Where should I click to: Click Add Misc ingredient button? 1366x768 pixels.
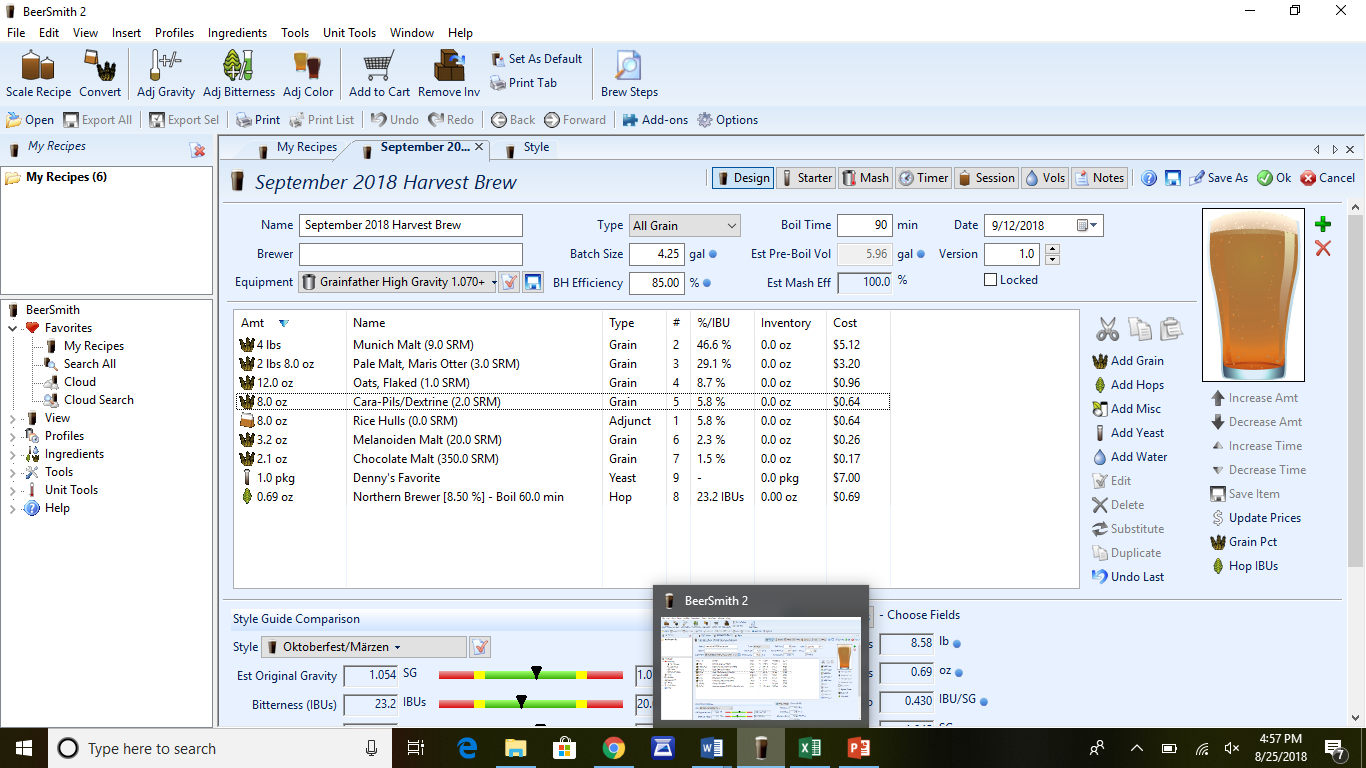point(1126,409)
